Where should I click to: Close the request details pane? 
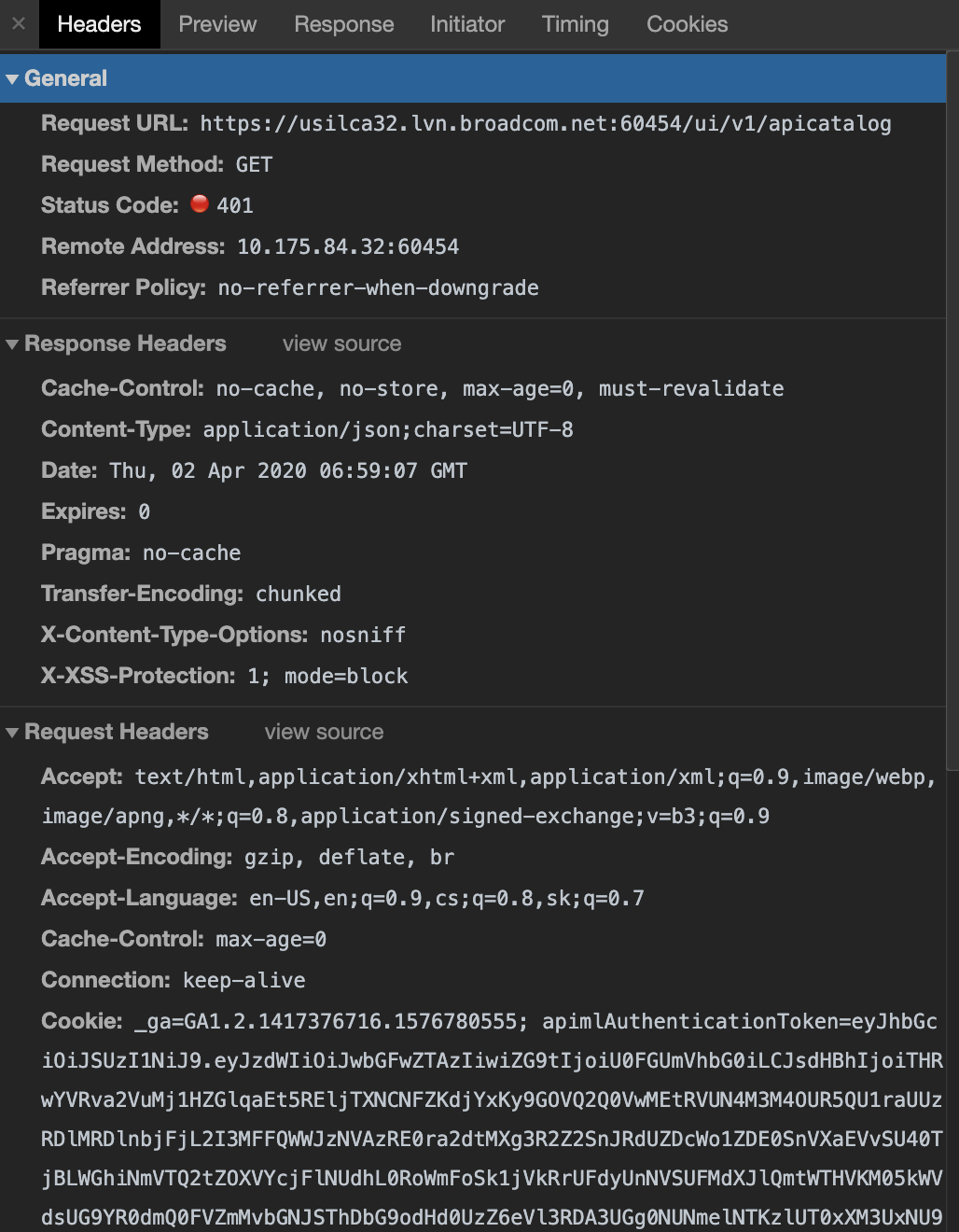pos(17,24)
